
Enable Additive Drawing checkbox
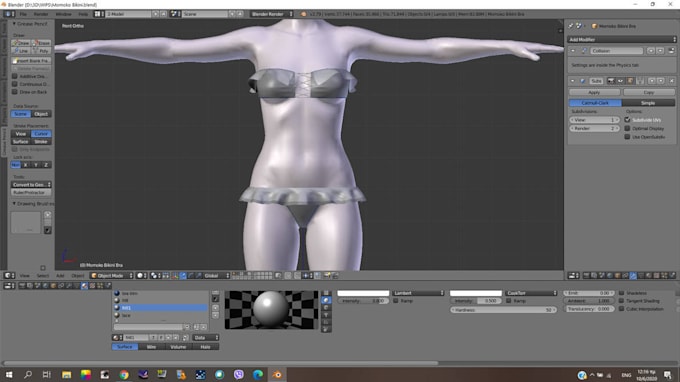tap(15, 76)
